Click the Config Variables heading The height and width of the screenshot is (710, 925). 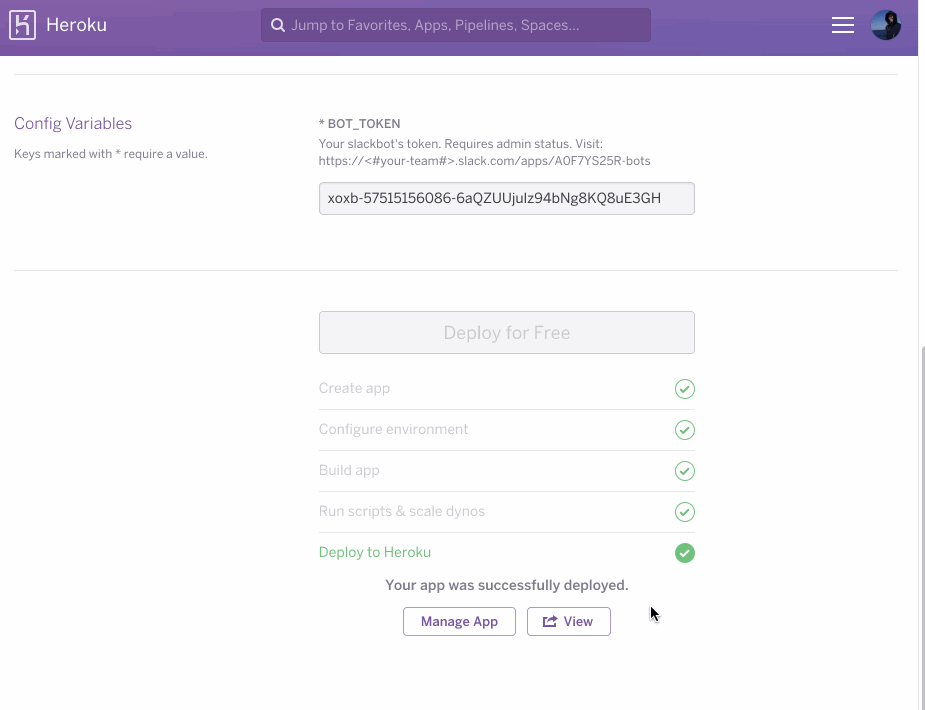[x=73, y=123]
